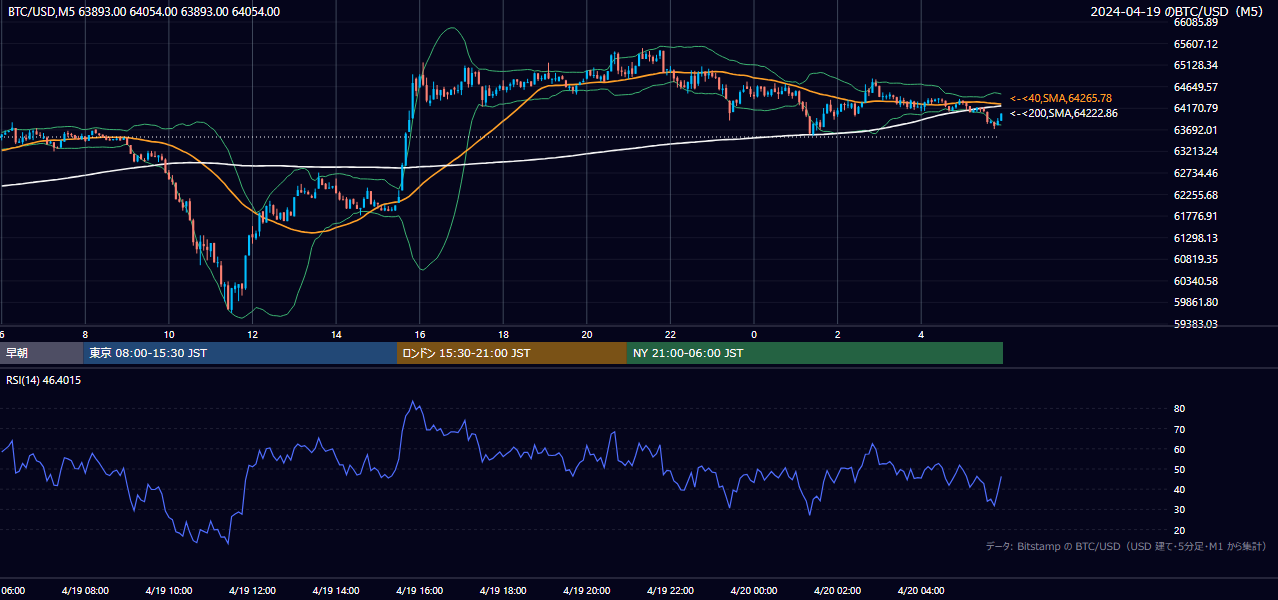Image resolution: width=1278 pixels, height=600 pixels.
Task: Click price axis label 63213.24
Action: pos(1195,151)
